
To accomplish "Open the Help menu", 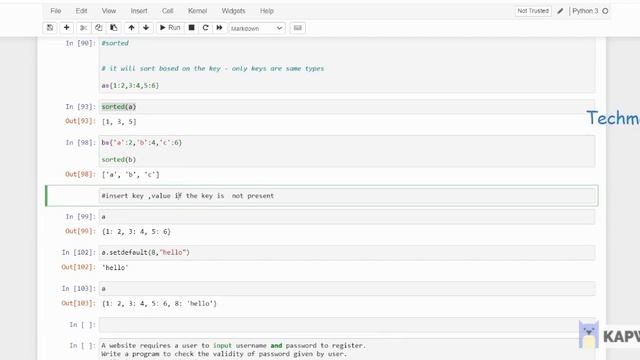I will click(x=267, y=11).
